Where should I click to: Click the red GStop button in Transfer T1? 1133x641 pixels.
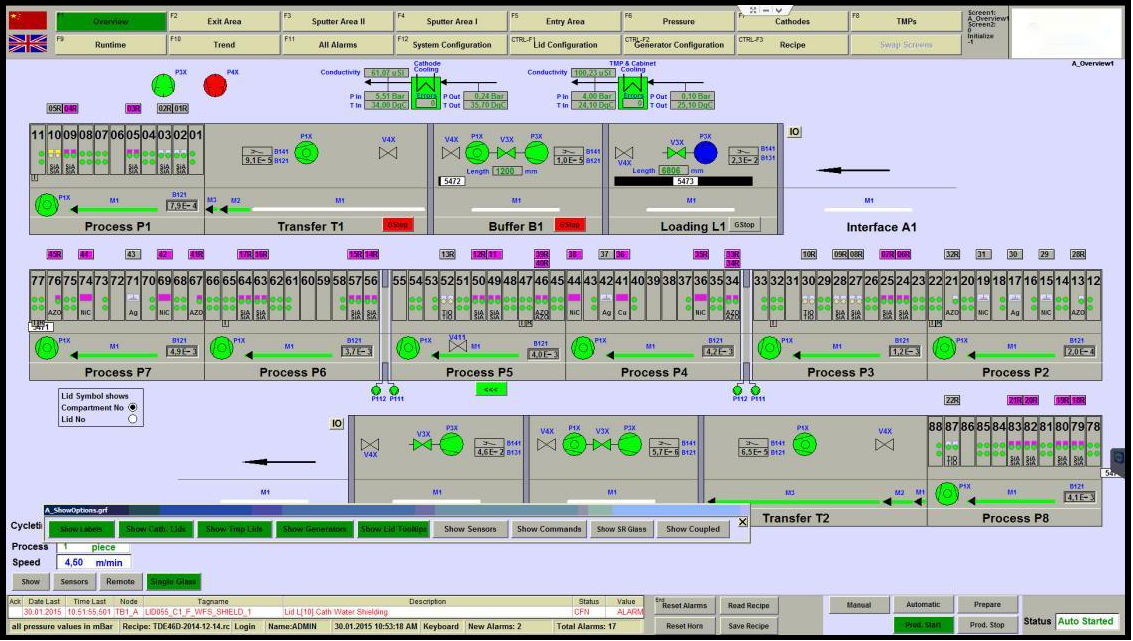point(397,225)
